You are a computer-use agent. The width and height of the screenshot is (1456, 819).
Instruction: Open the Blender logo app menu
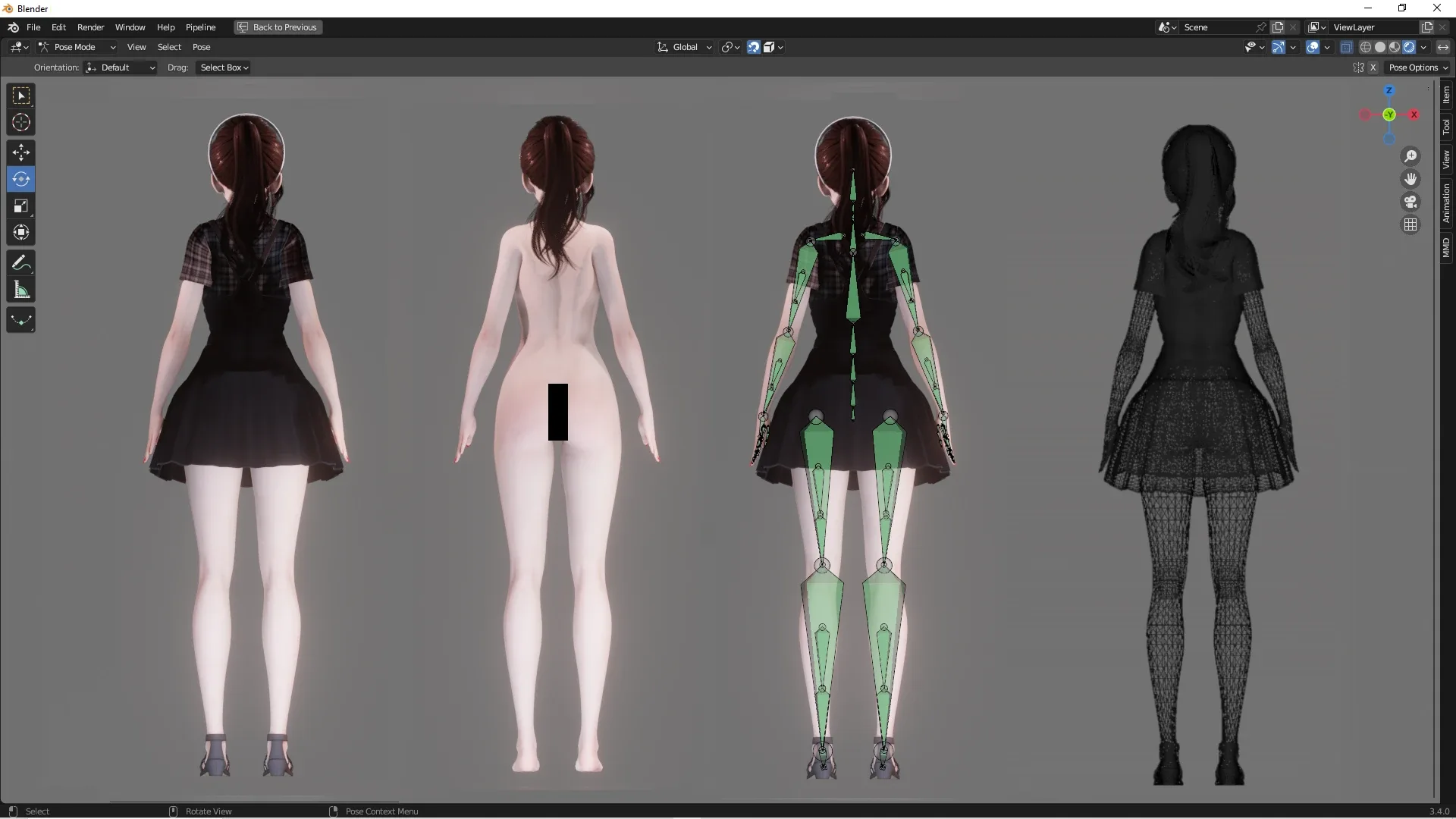point(13,27)
